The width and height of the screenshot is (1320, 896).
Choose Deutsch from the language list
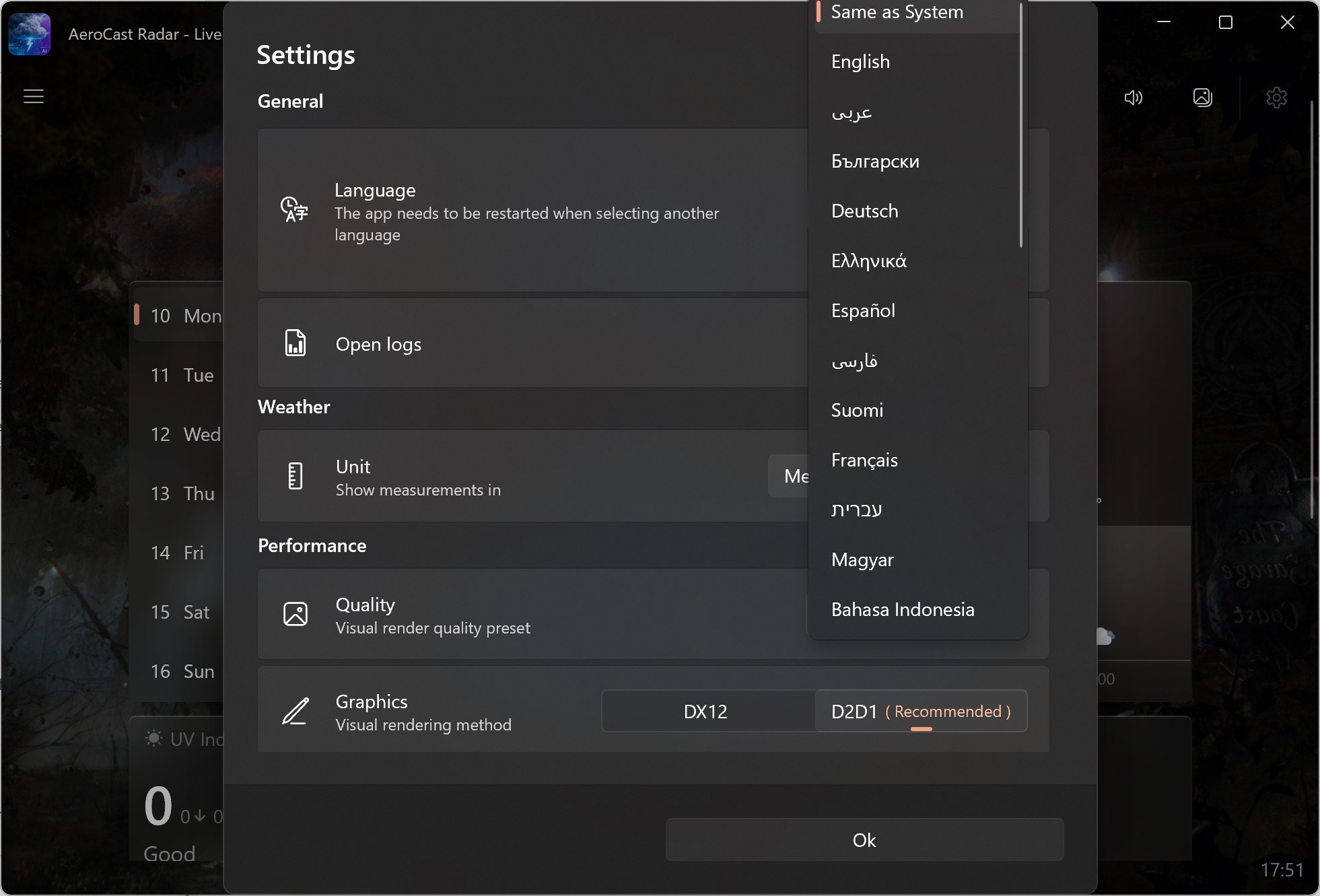(865, 211)
